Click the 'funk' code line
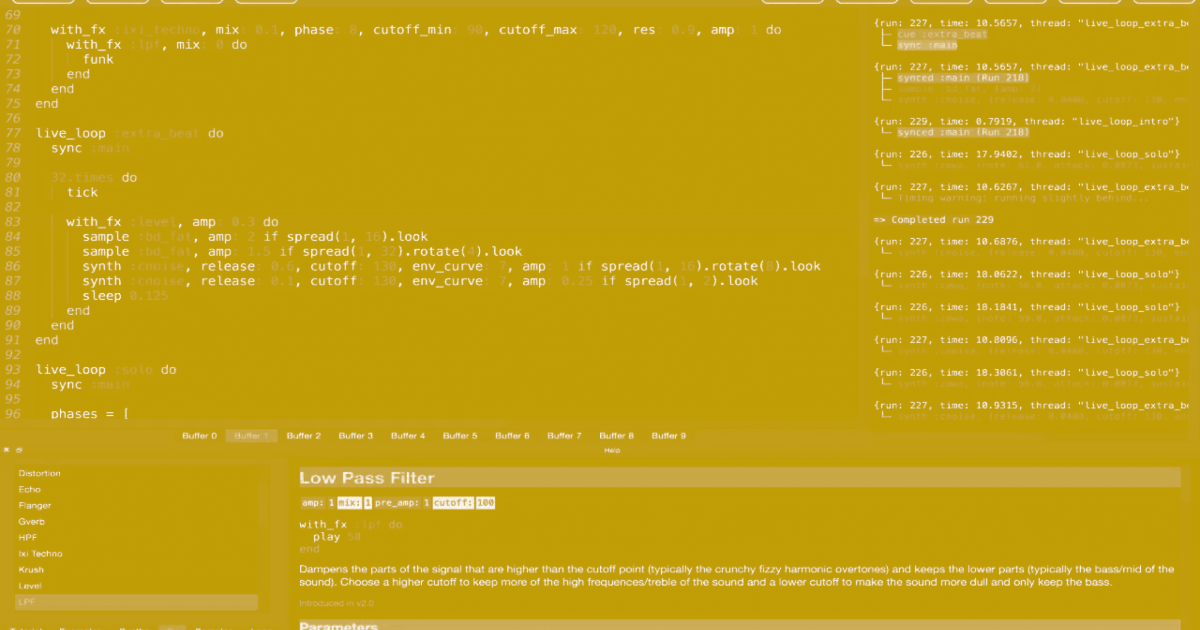Screen dimensions: 1200x630 pos(98,59)
